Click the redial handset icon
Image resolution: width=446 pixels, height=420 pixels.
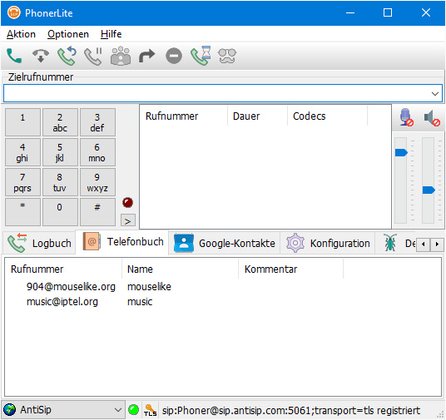tap(67, 56)
